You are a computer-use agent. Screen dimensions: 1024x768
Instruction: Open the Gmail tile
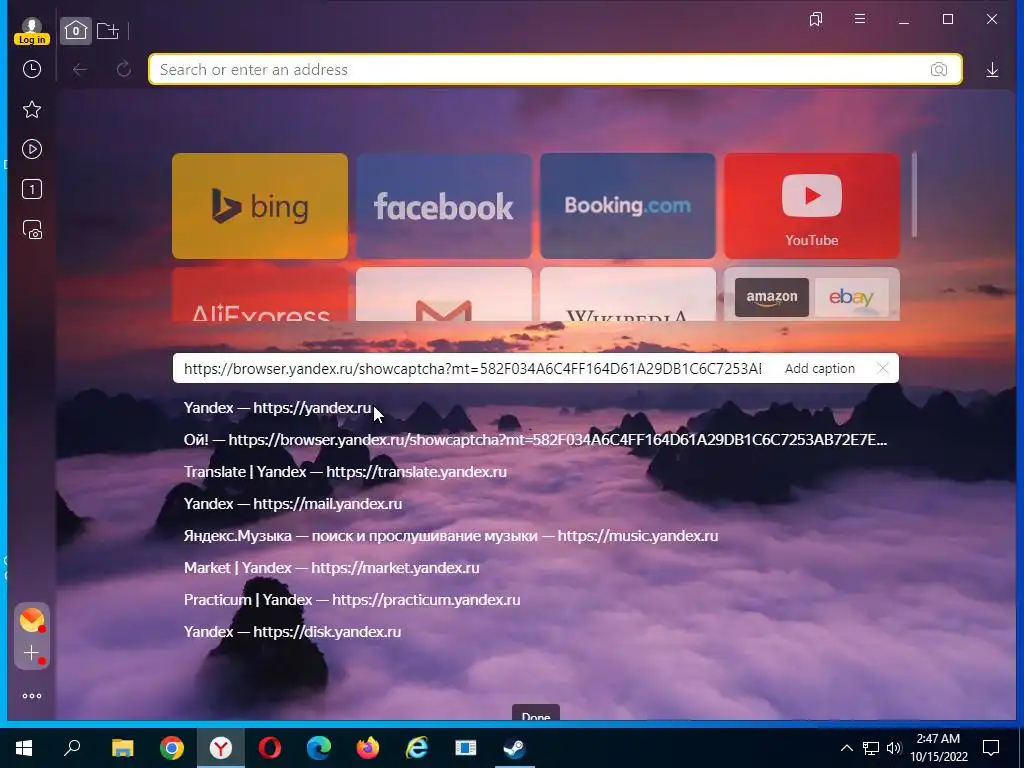[444, 295]
